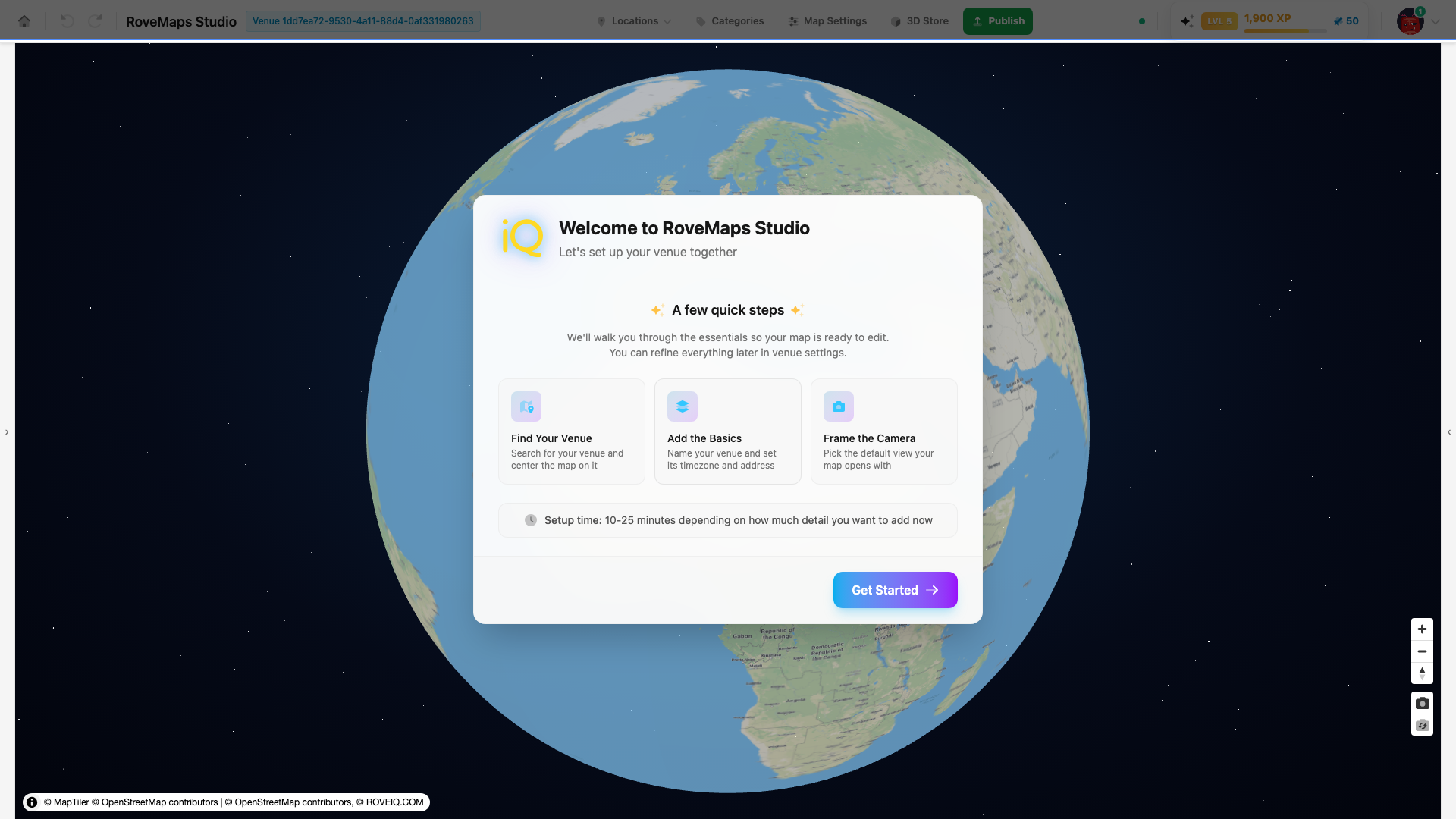The height and width of the screenshot is (819, 1456).
Task: Click the "A few quick steps" heading
Action: pyautogui.click(x=728, y=310)
